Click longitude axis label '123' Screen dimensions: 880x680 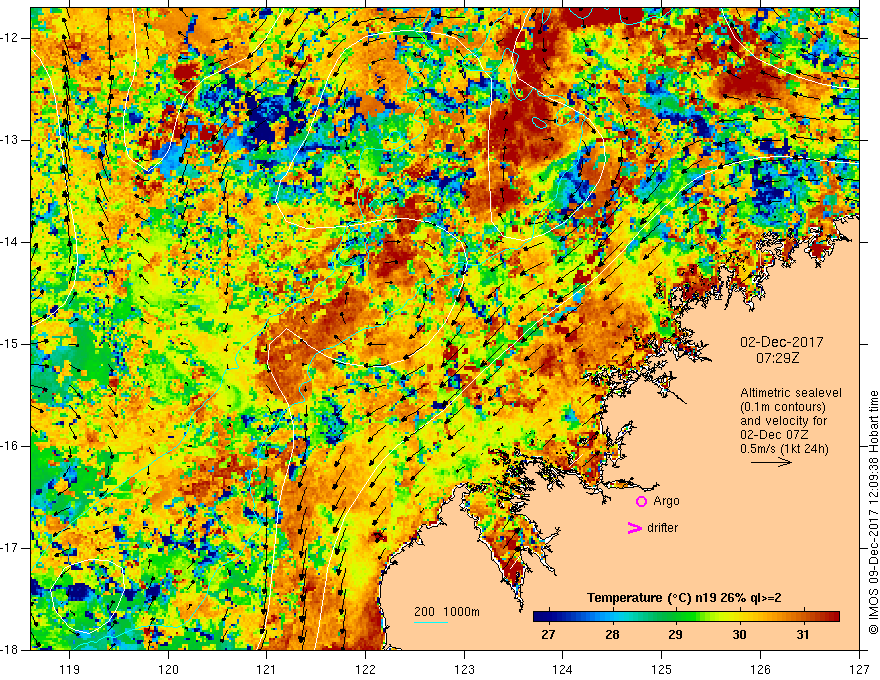[464, 669]
